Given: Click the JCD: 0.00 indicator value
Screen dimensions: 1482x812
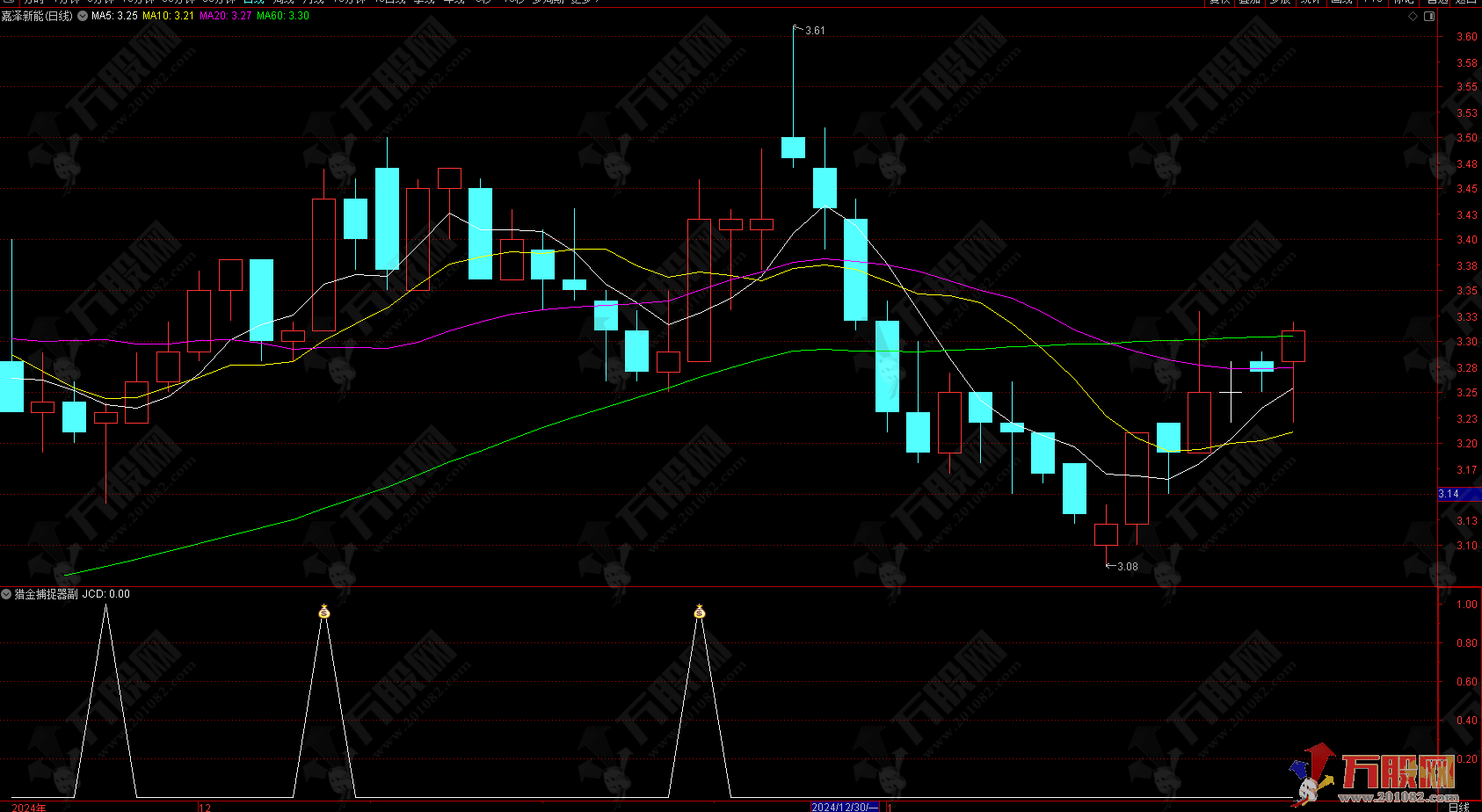Looking at the screenshot, I should [106, 594].
